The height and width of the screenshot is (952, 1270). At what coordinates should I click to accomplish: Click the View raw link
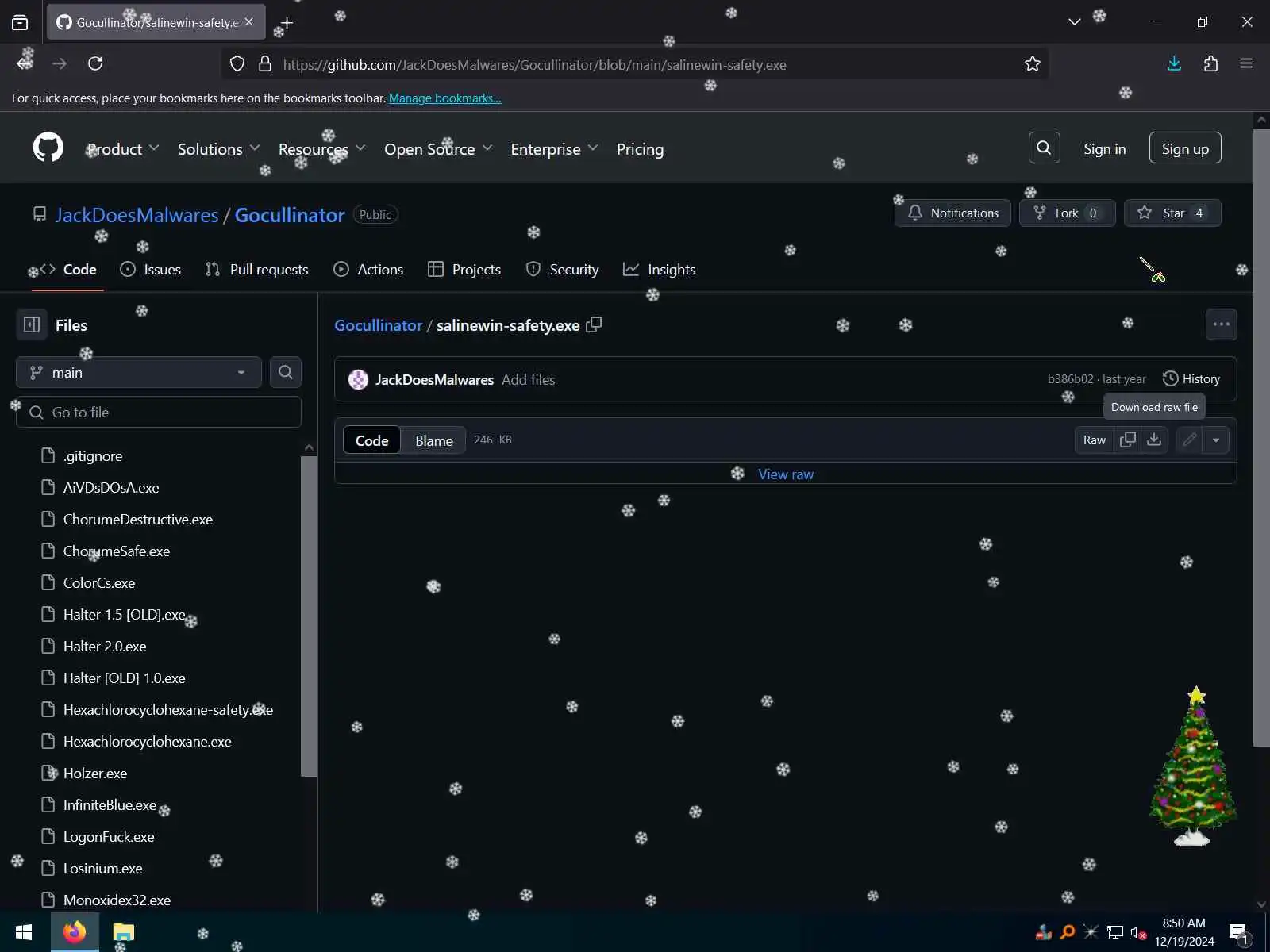[x=785, y=474]
